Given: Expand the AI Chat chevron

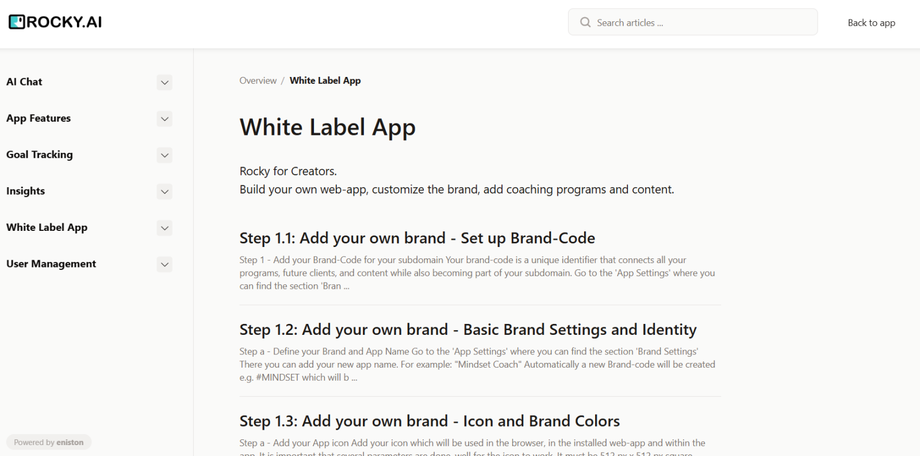Looking at the screenshot, I should click(x=164, y=82).
